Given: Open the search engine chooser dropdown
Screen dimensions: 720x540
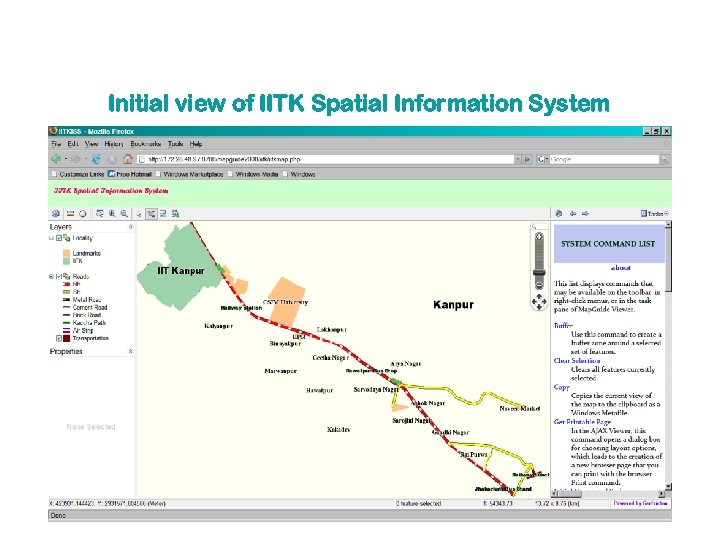Looking at the screenshot, I should point(542,159).
